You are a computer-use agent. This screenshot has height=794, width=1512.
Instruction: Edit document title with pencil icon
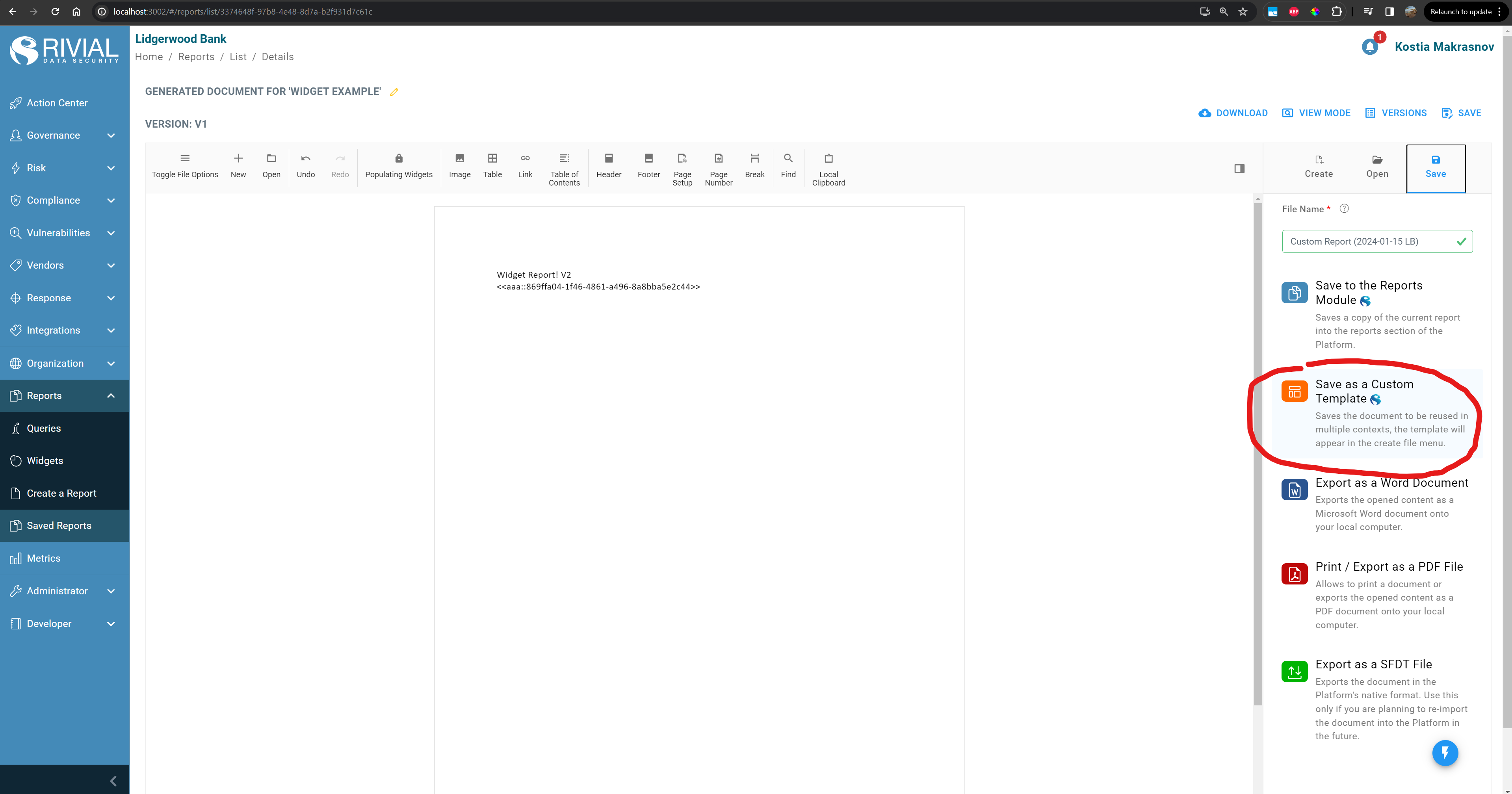(394, 92)
